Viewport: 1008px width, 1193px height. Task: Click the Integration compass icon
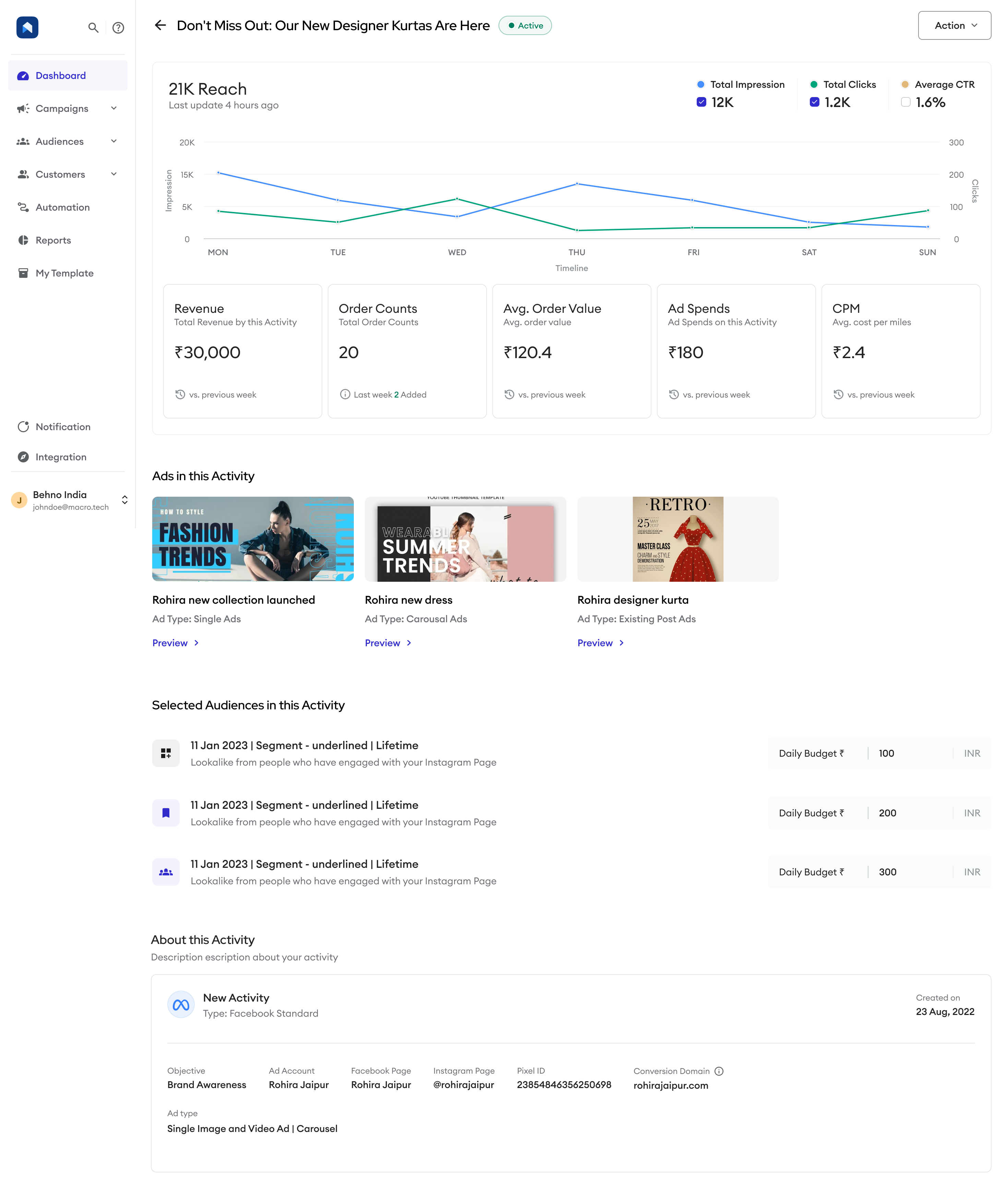pos(23,457)
